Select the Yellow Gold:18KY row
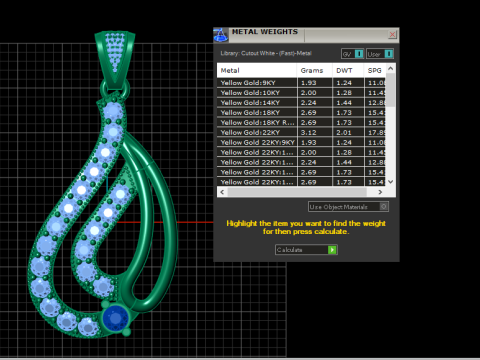 coord(301,113)
